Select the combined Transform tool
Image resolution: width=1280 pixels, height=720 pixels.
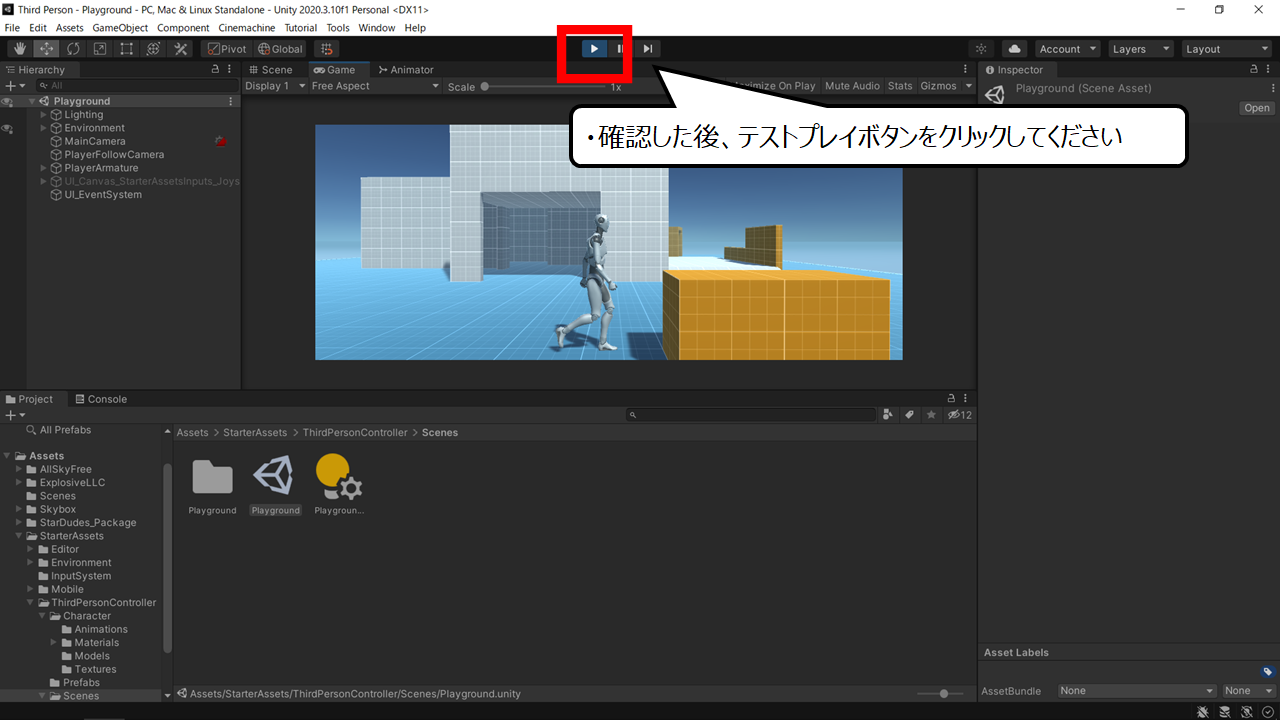[x=154, y=49]
